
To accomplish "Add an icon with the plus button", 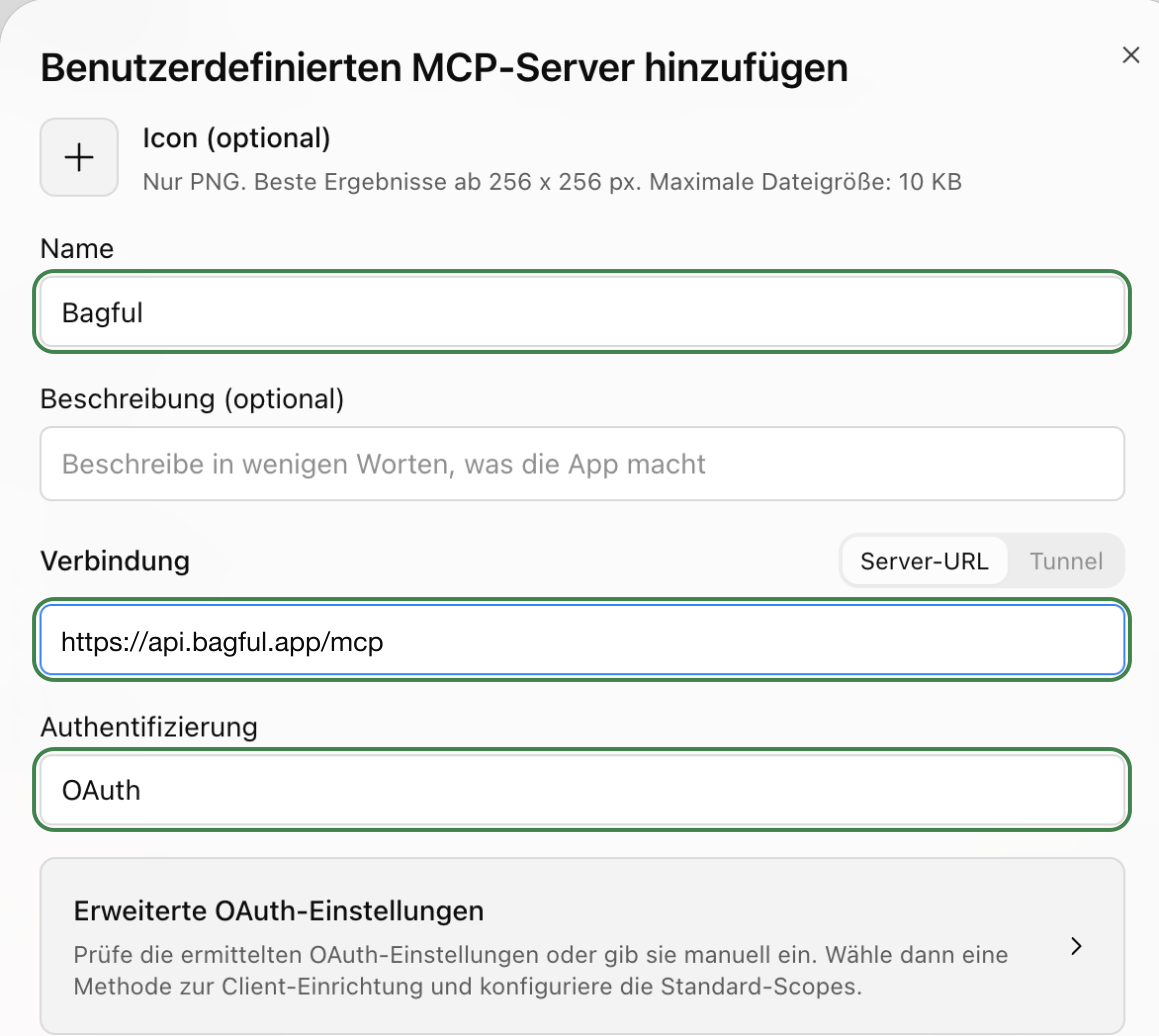I will click(79, 157).
